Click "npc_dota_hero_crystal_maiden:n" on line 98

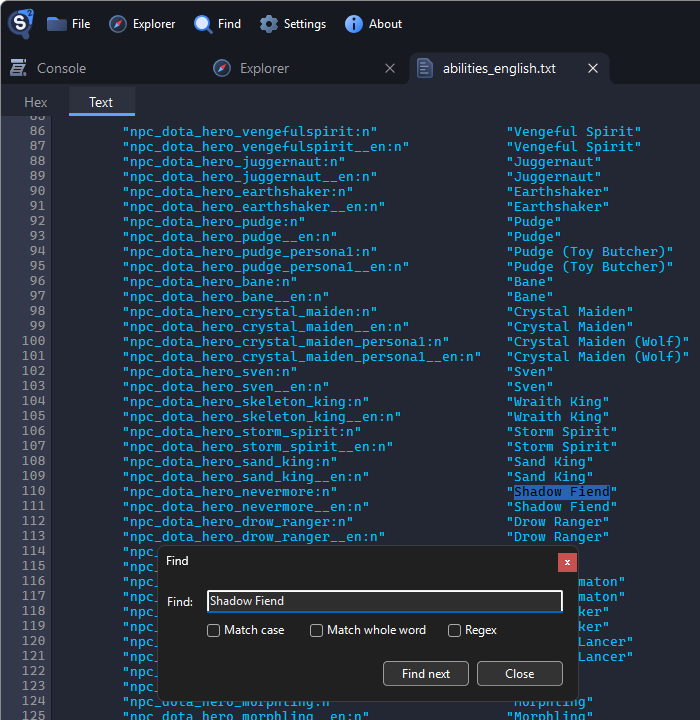pos(250,312)
